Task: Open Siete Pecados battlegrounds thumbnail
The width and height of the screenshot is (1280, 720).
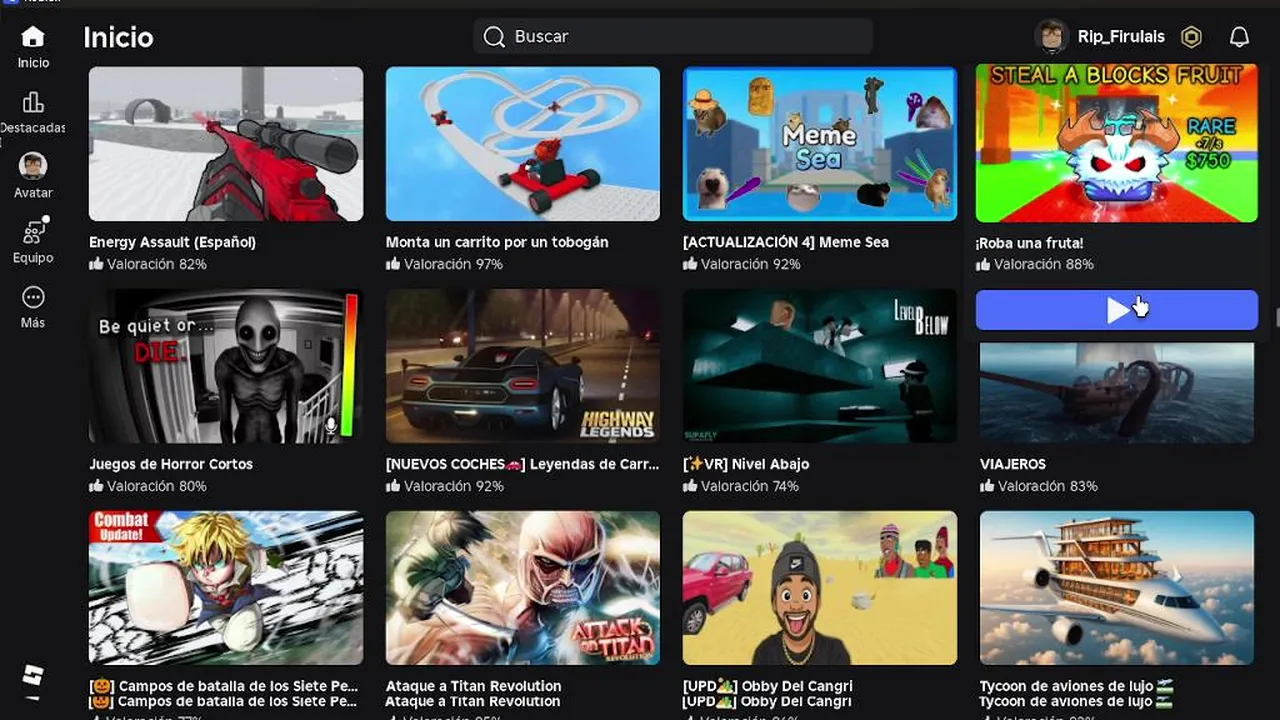Action: point(226,588)
